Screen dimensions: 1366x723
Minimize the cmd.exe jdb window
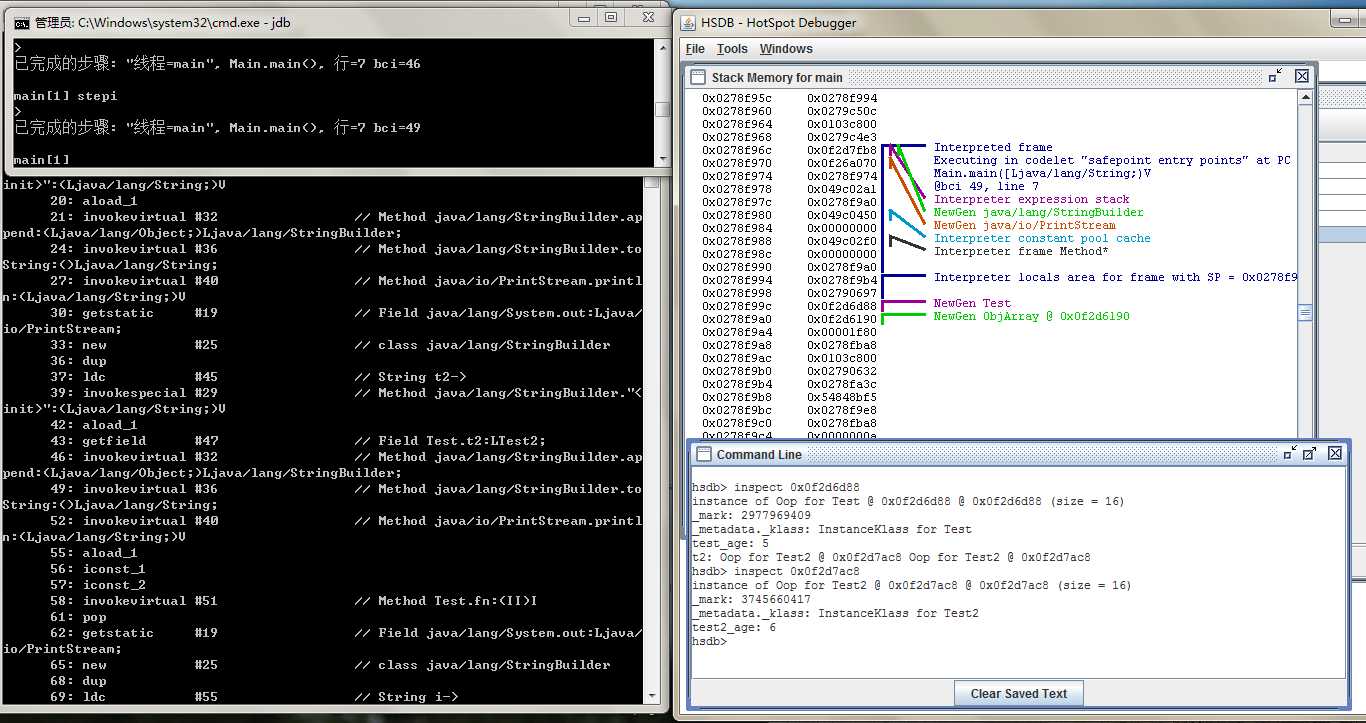[586, 18]
